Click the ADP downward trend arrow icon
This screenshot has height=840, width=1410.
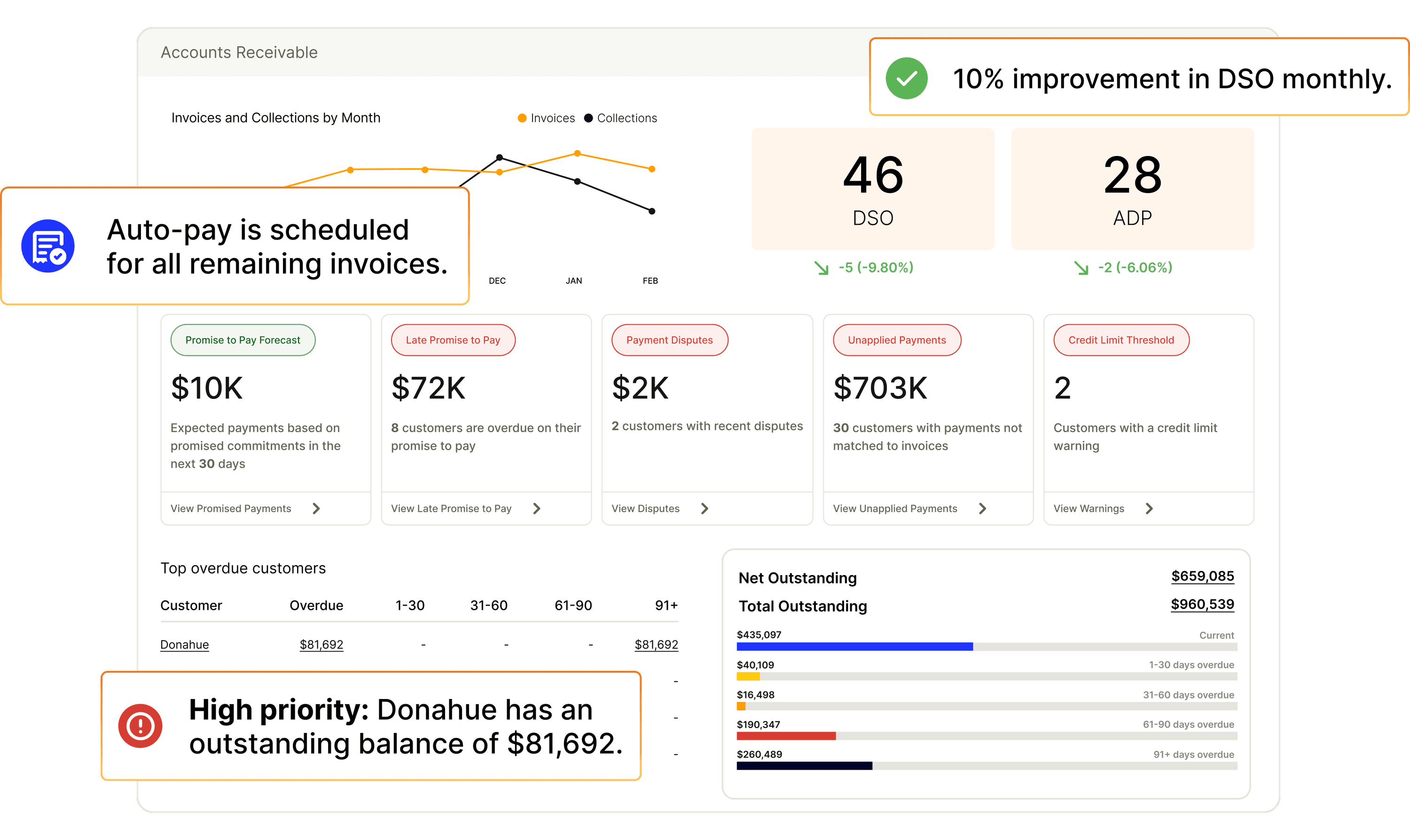click(1081, 268)
